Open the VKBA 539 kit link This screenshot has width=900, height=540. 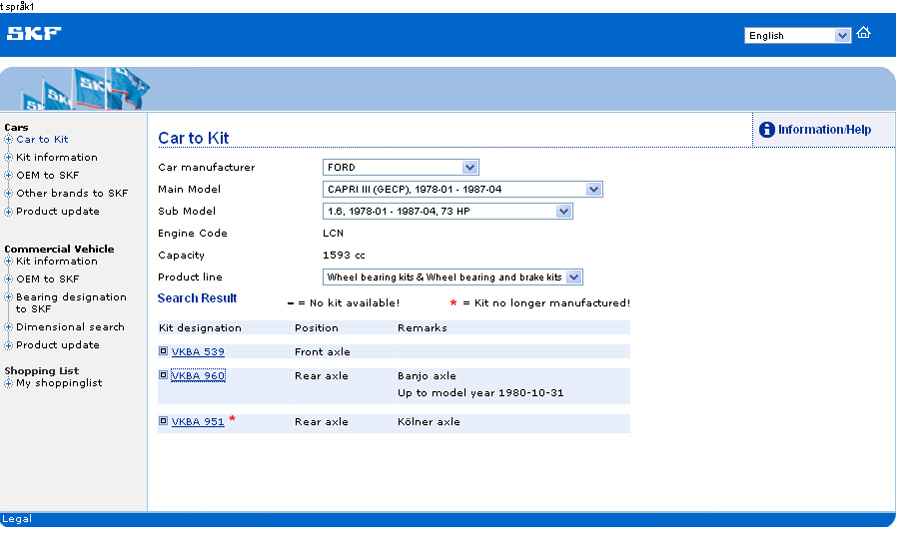(198, 352)
